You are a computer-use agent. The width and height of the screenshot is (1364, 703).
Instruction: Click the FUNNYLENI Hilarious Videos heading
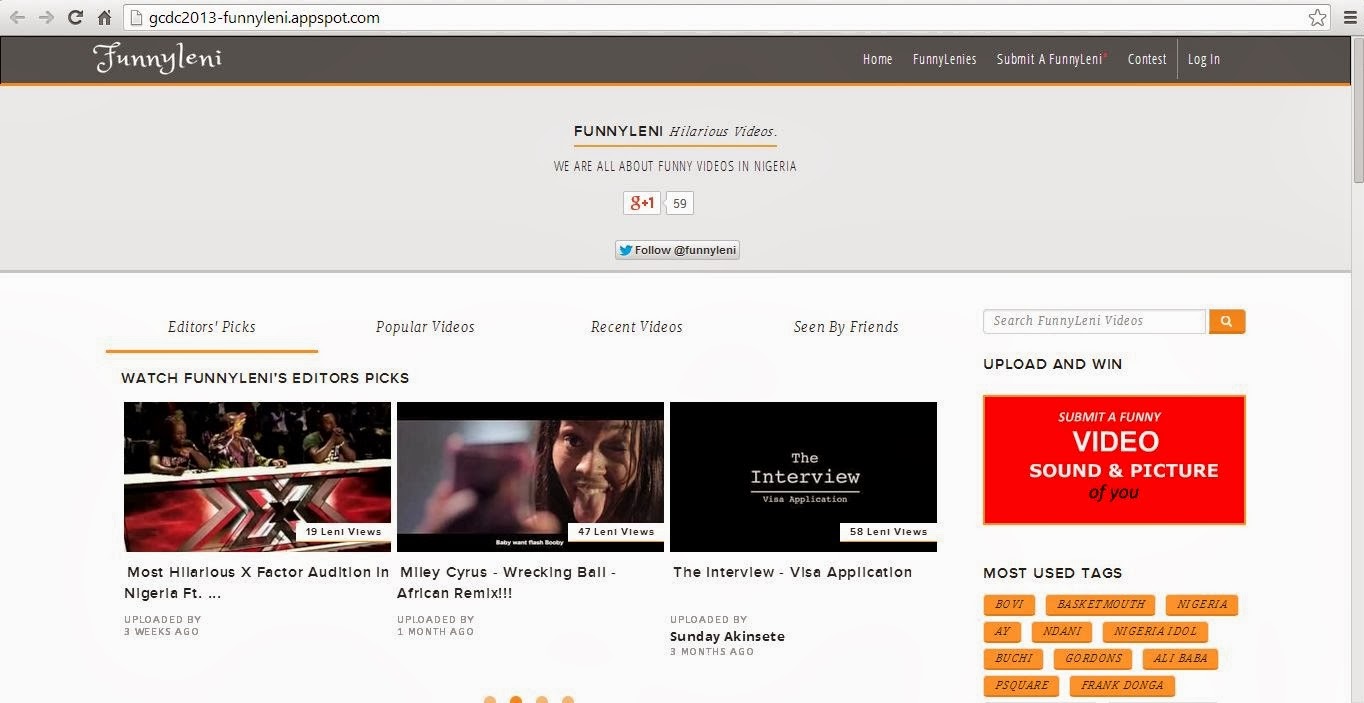pos(675,131)
